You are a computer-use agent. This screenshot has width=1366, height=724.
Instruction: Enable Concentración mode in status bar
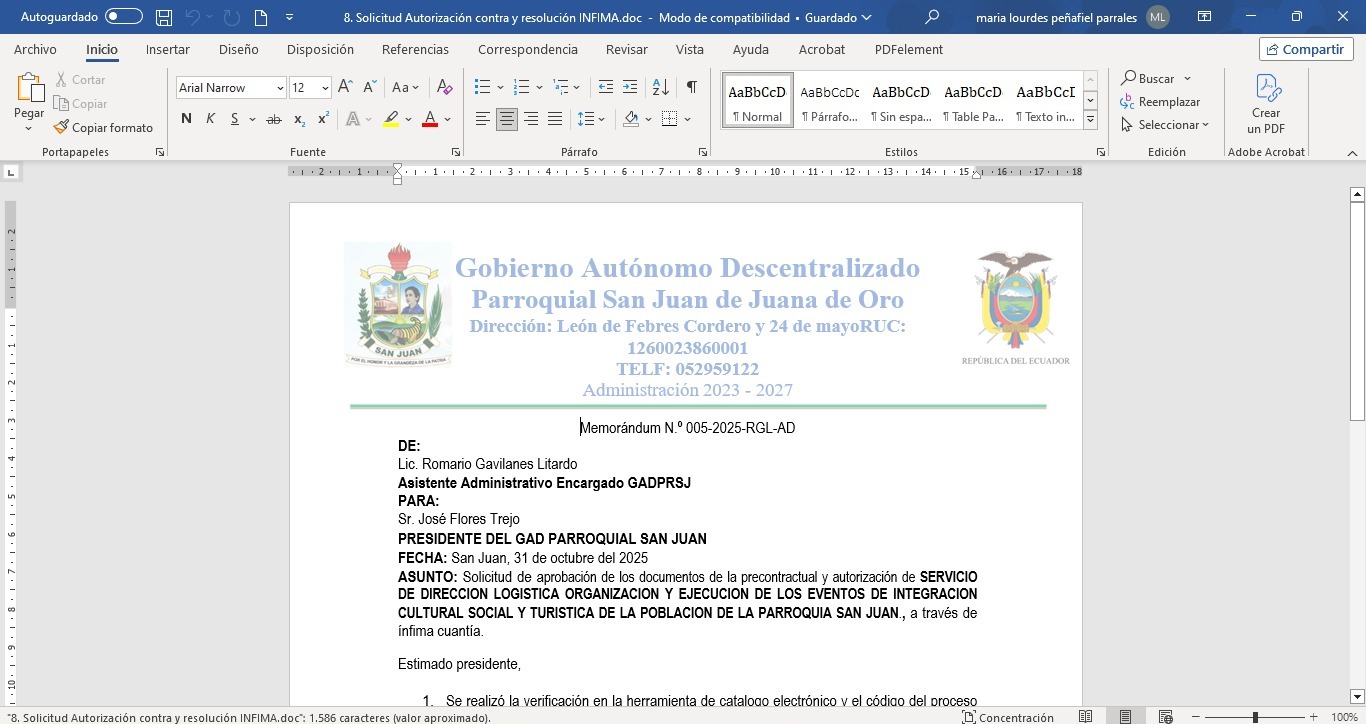(x=1008, y=717)
